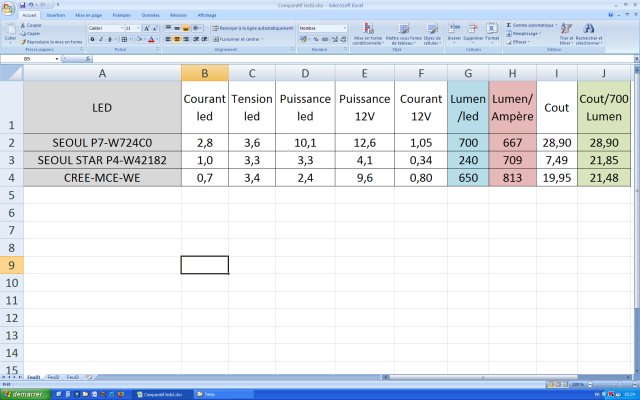Open the fx insert function dialog
The width and height of the screenshot is (640, 400).
[x=88, y=59]
